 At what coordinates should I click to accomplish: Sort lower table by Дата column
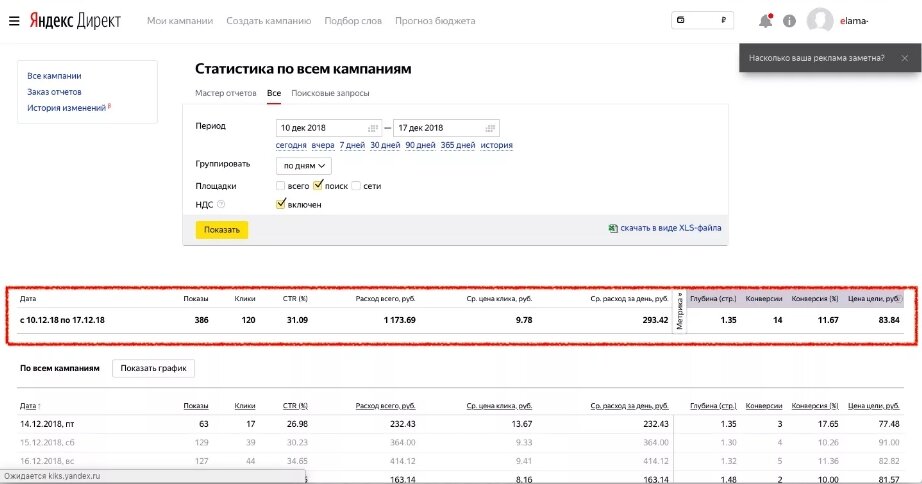[29, 406]
